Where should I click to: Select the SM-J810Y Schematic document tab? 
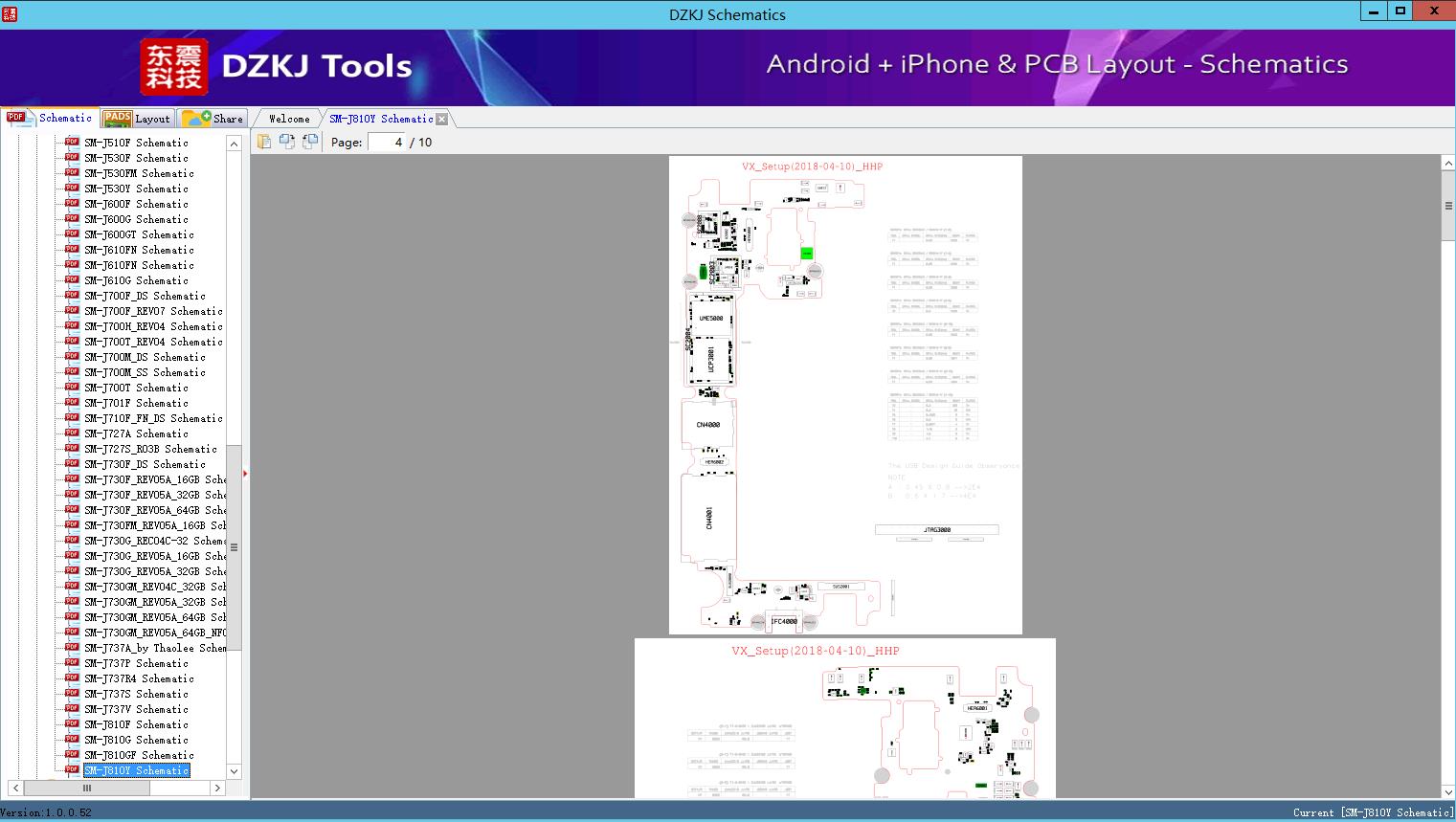click(x=381, y=119)
